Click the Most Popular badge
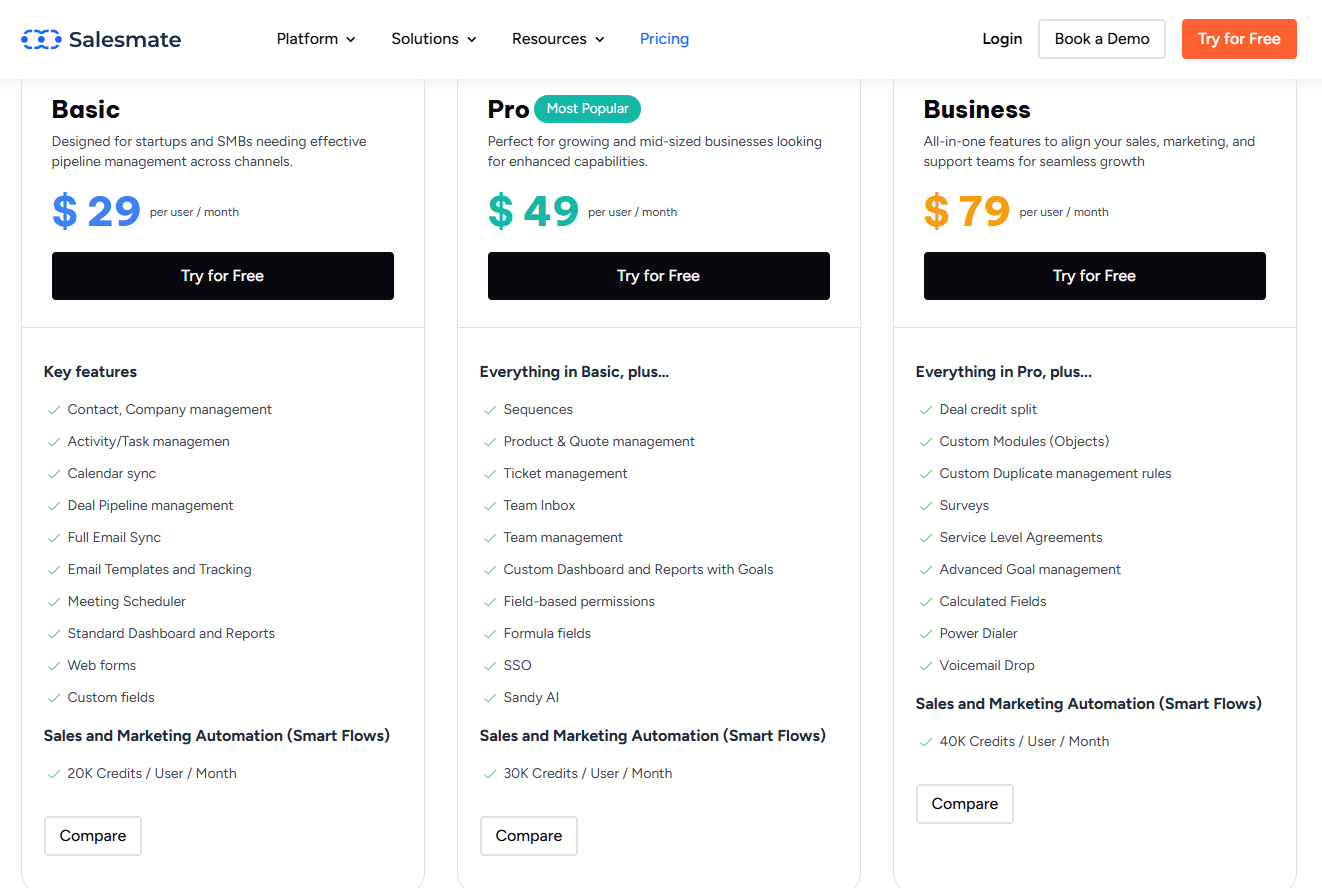The width and height of the screenshot is (1322, 888). click(587, 109)
